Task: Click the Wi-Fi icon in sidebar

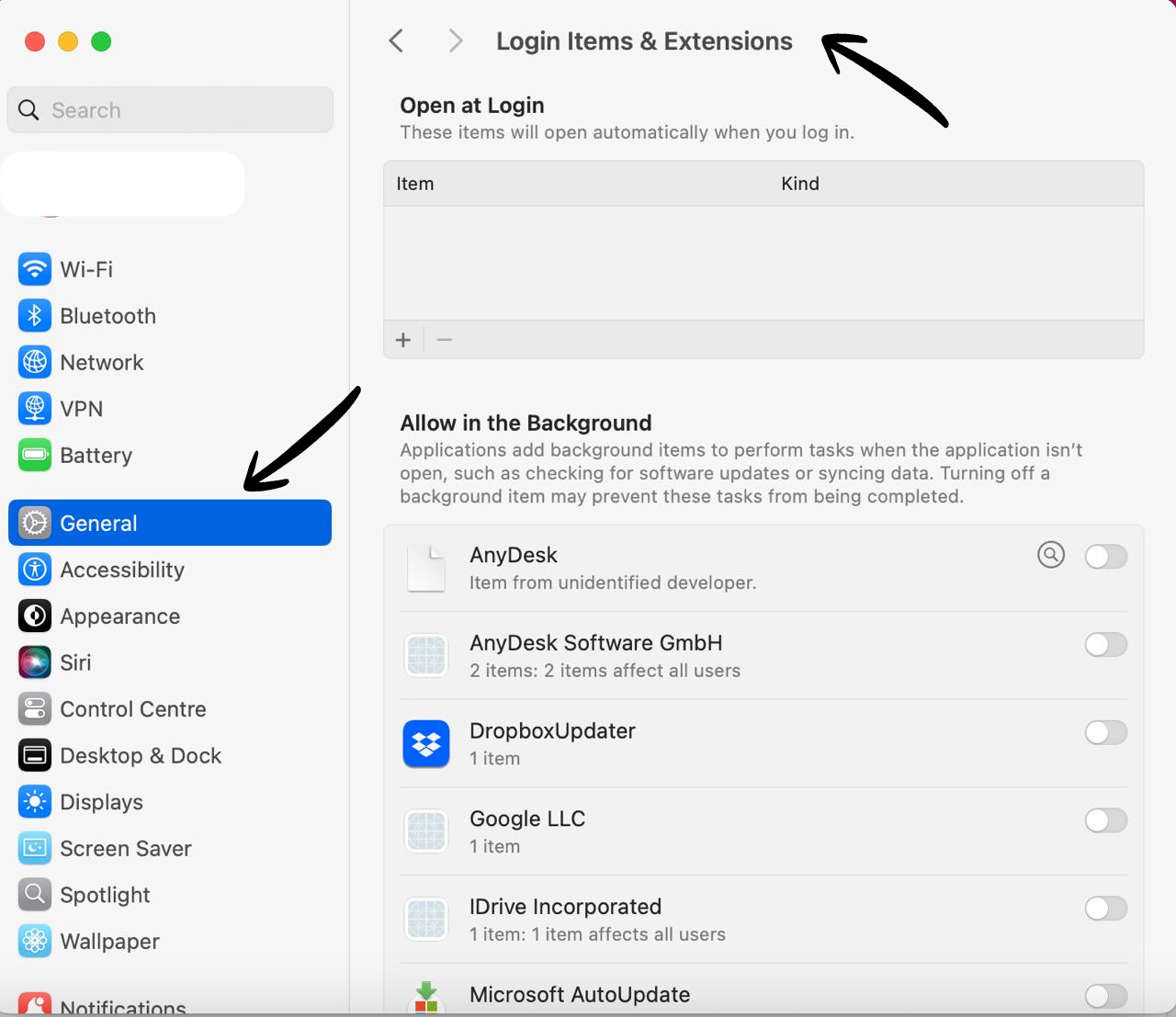Action: [35, 269]
